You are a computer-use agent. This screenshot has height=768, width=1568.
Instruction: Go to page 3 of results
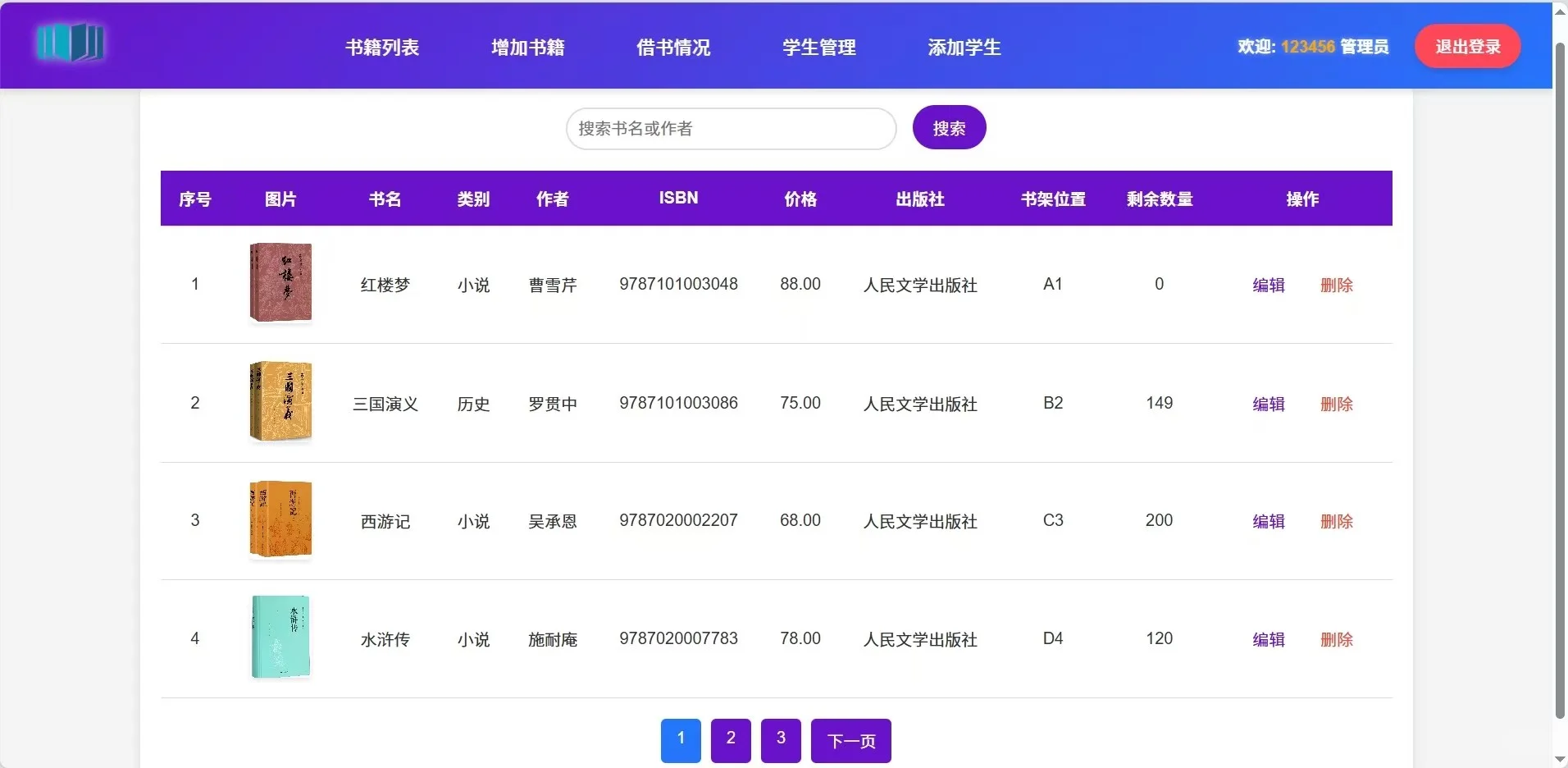(x=780, y=739)
